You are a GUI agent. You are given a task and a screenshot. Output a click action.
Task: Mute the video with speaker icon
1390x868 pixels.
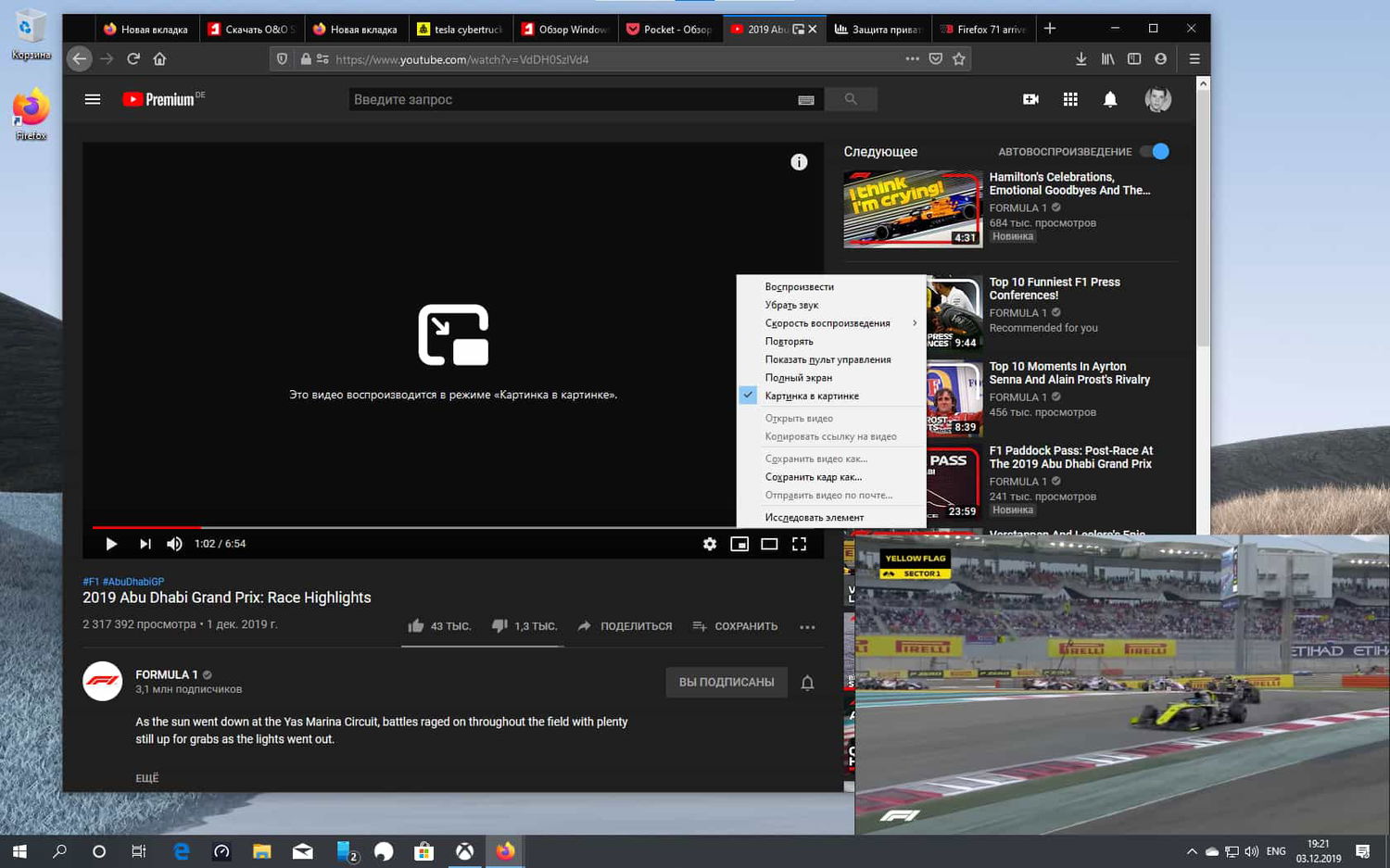(x=174, y=544)
